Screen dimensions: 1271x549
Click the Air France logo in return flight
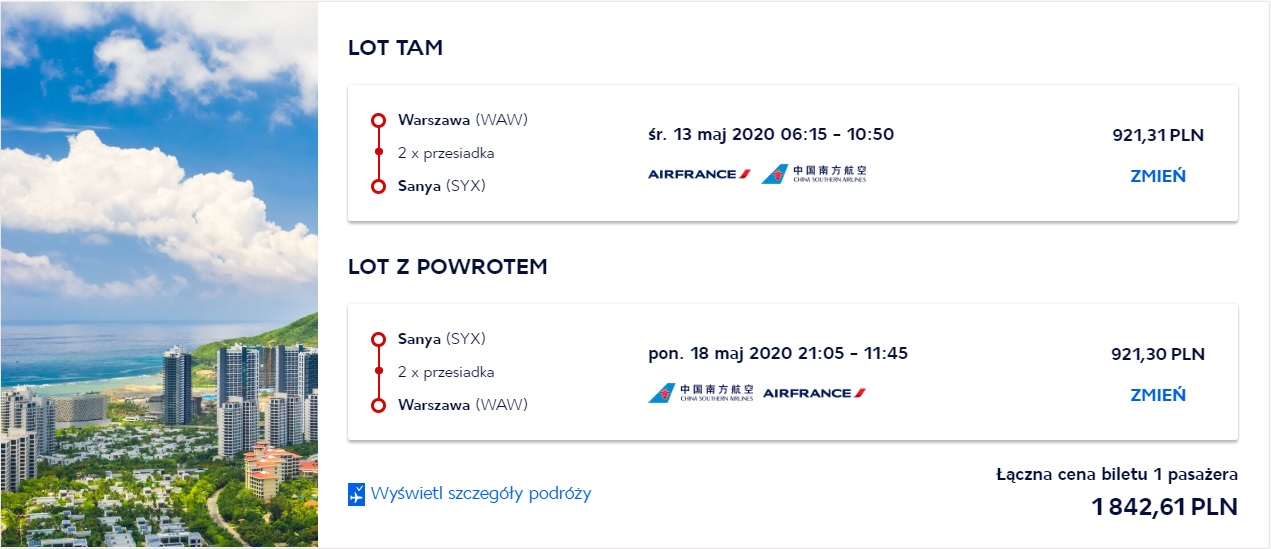(x=814, y=393)
